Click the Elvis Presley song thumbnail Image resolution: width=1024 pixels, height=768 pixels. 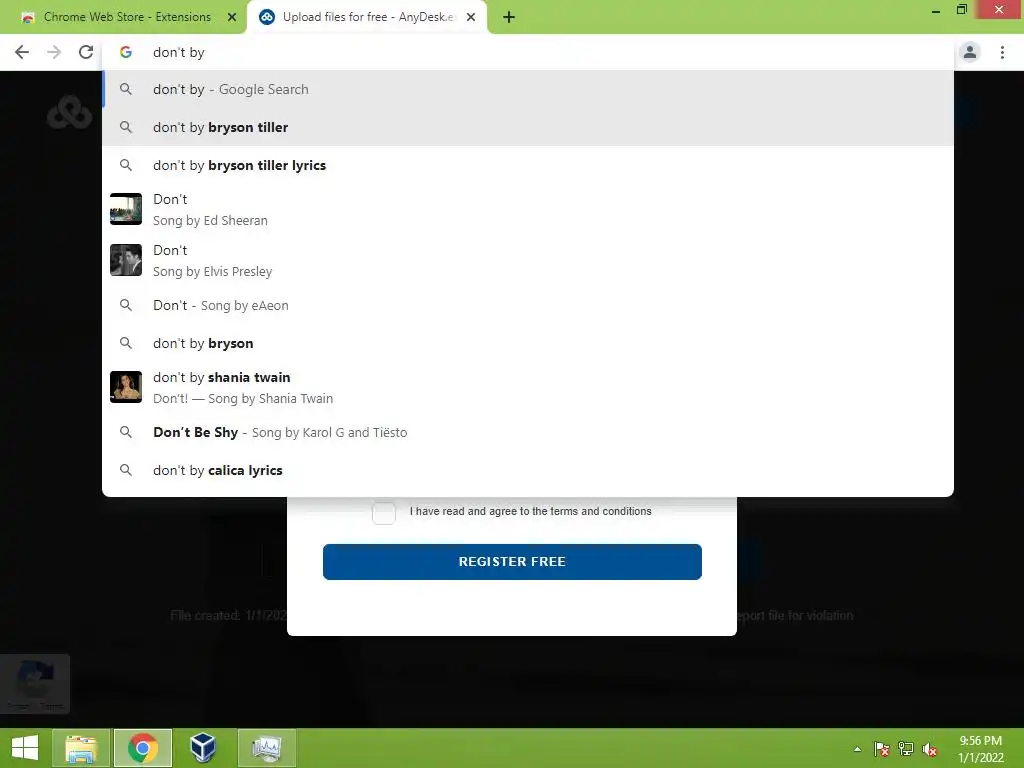pyautogui.click(x=126, y=260)
